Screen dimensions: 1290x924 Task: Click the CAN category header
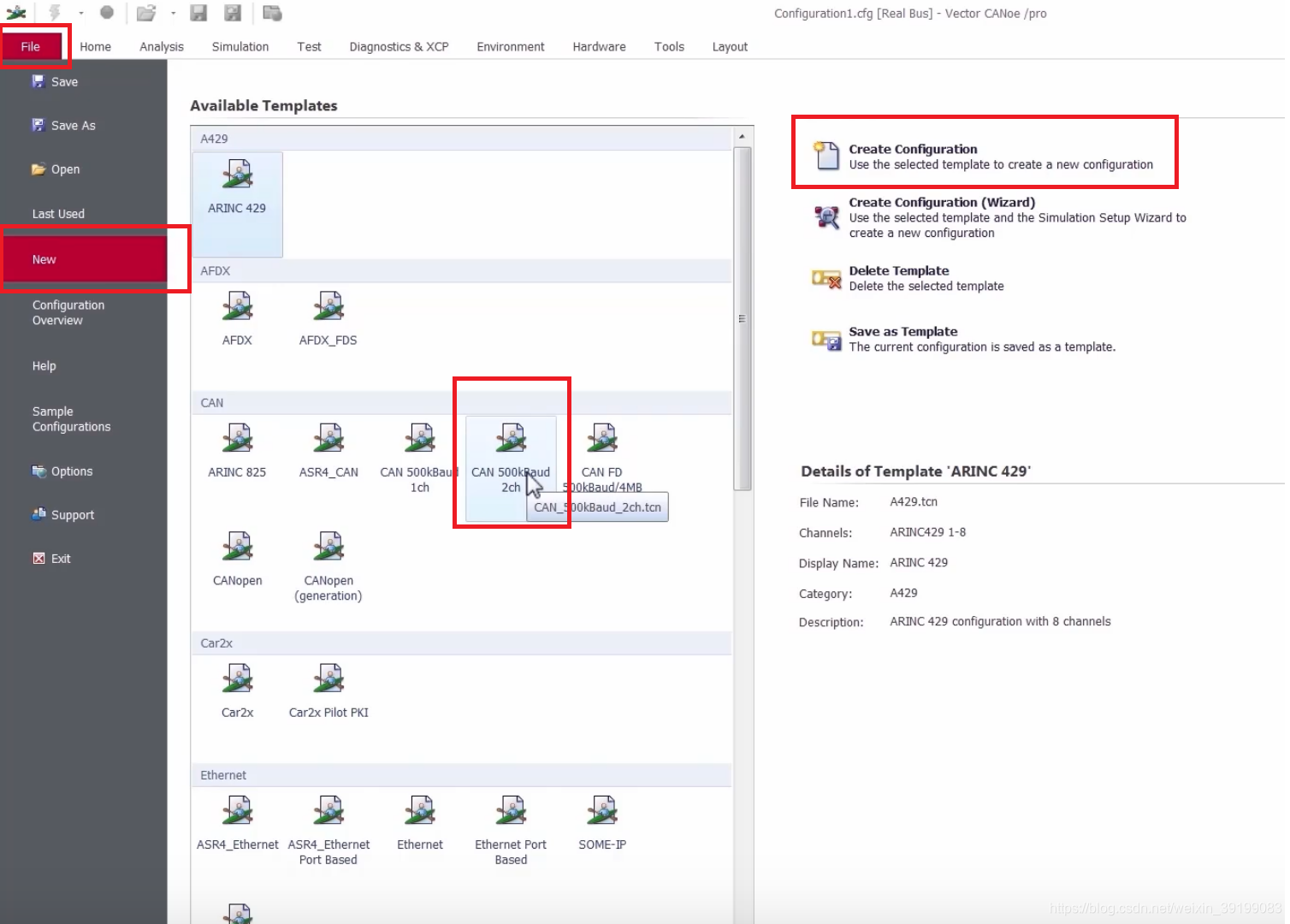pos(462,402)
